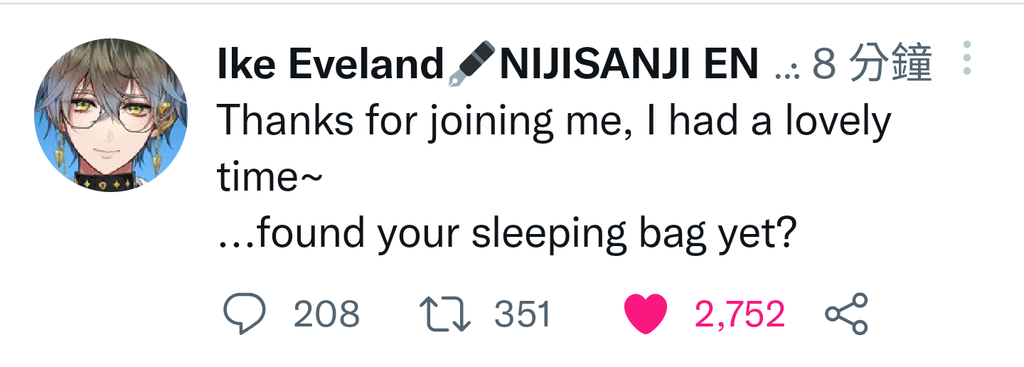Click the 208 reply count
Viewport: 1024px width, 367px height.
tap(326, 314)
